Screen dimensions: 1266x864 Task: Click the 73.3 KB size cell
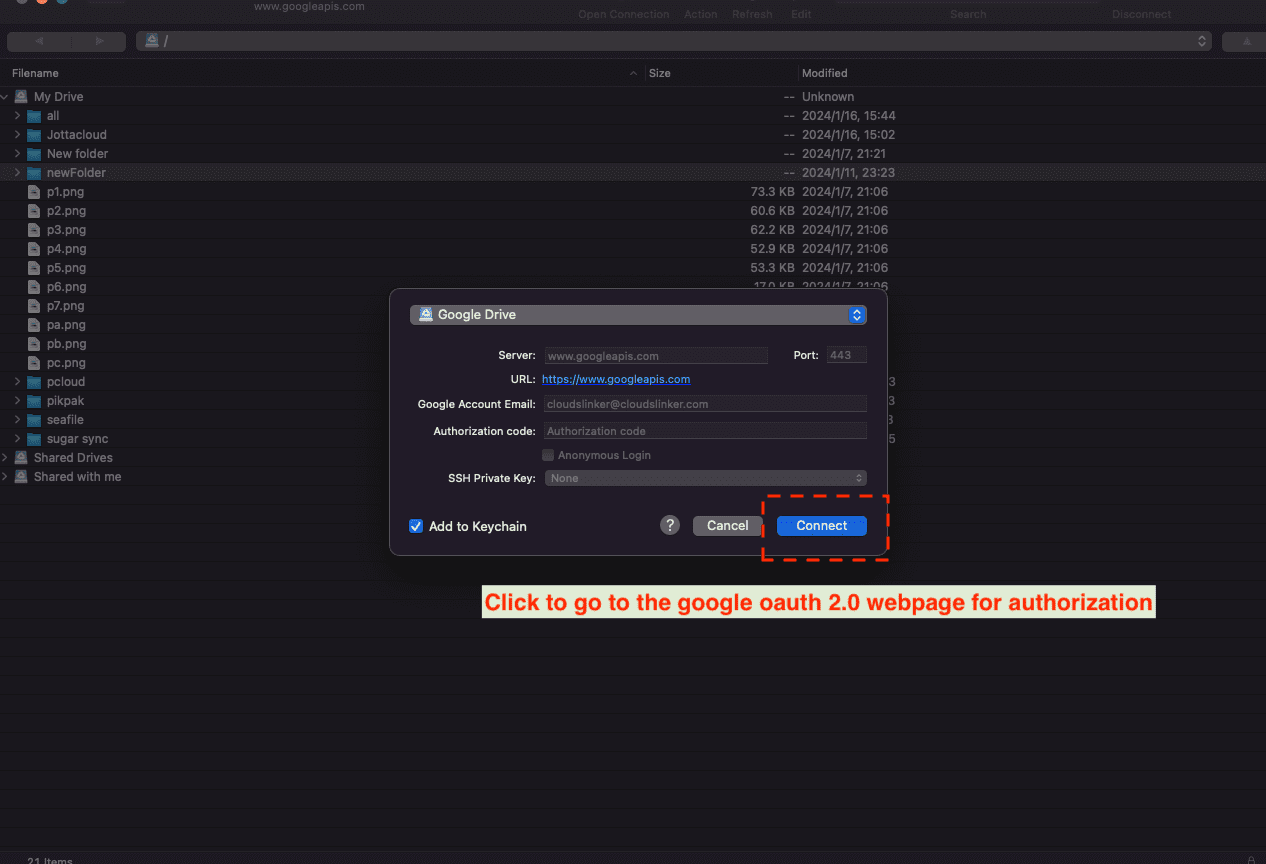pos(772,192)
